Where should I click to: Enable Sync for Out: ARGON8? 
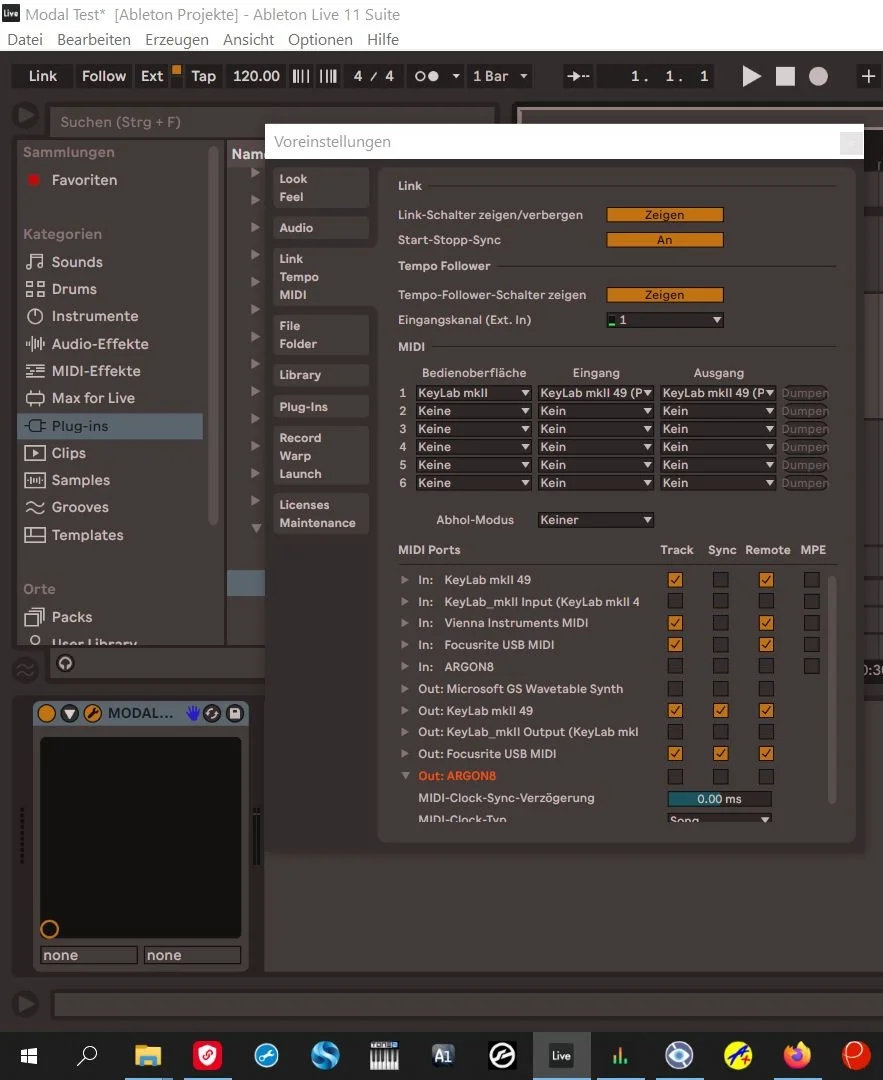point(720,776)
